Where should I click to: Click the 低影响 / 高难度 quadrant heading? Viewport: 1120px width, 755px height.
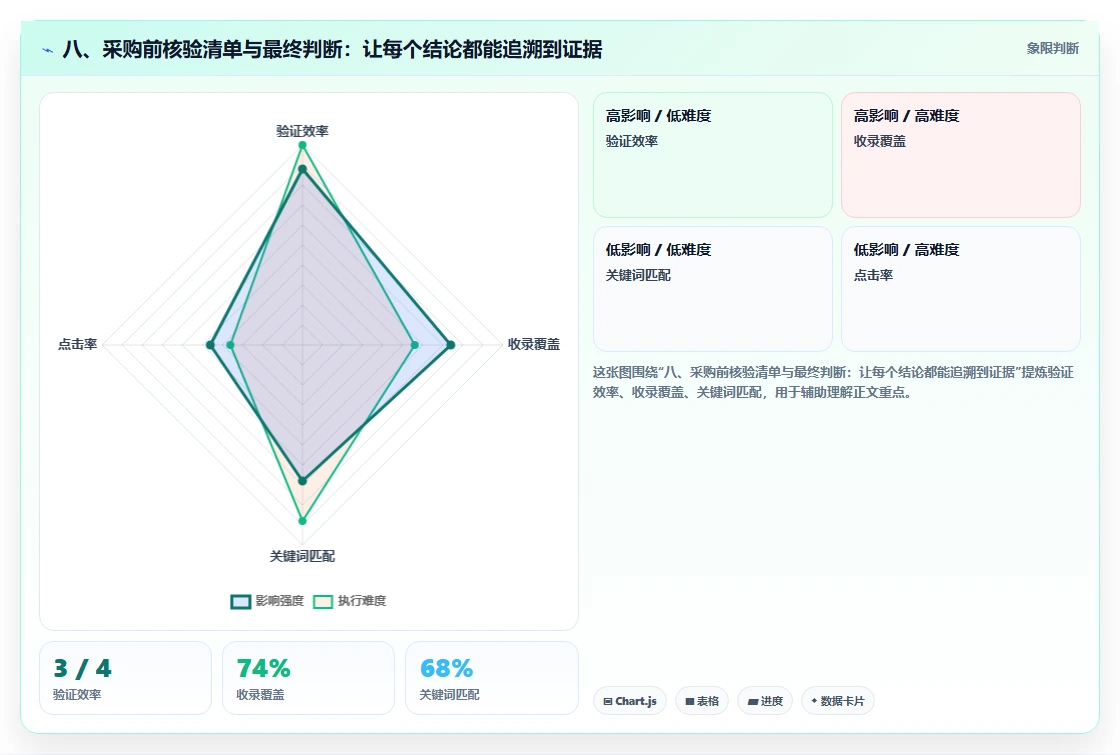(x=906, y=250)
